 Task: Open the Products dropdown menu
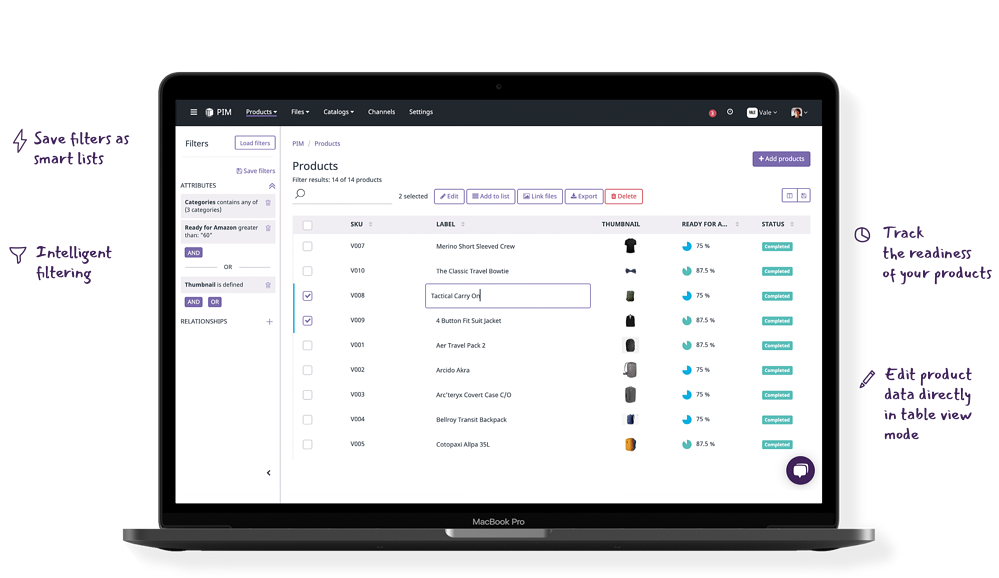261,112
